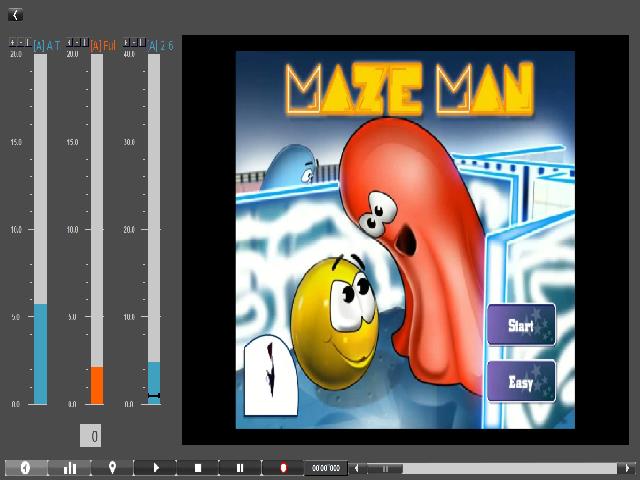640x480 pixels.
Task: Click plus above the 40.0 scale meter
Action: pos(127,42)
